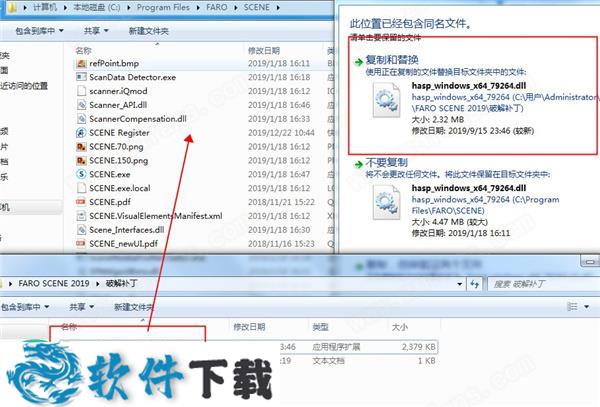
Task: Open view options dropdown arrow in lower window
Action: (587, 307)
